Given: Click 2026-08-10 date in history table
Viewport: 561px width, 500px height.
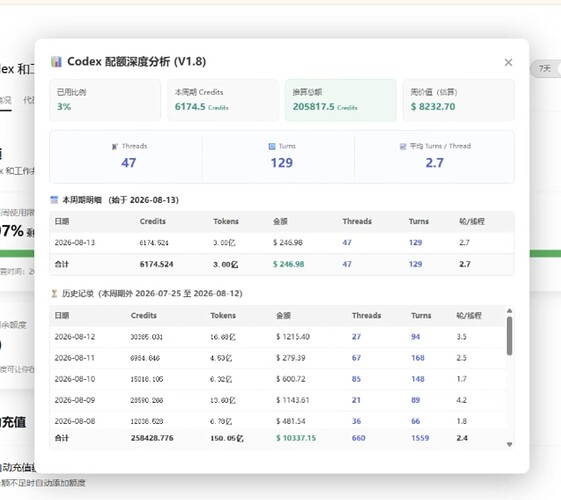Looking at the screenshot, I should pyautogui.click(x=75, y=379).
